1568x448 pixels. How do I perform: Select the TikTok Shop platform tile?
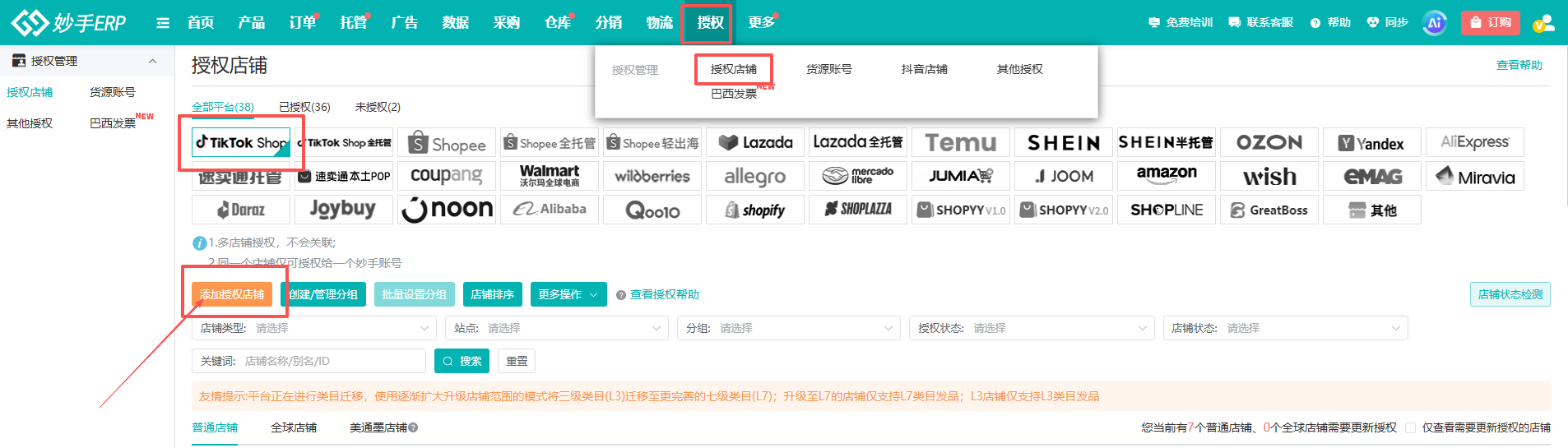241,142
